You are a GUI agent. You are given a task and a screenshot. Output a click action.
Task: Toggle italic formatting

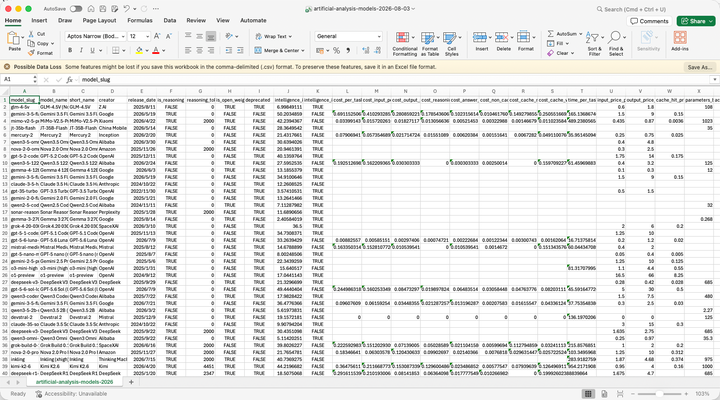coord(81,51)
